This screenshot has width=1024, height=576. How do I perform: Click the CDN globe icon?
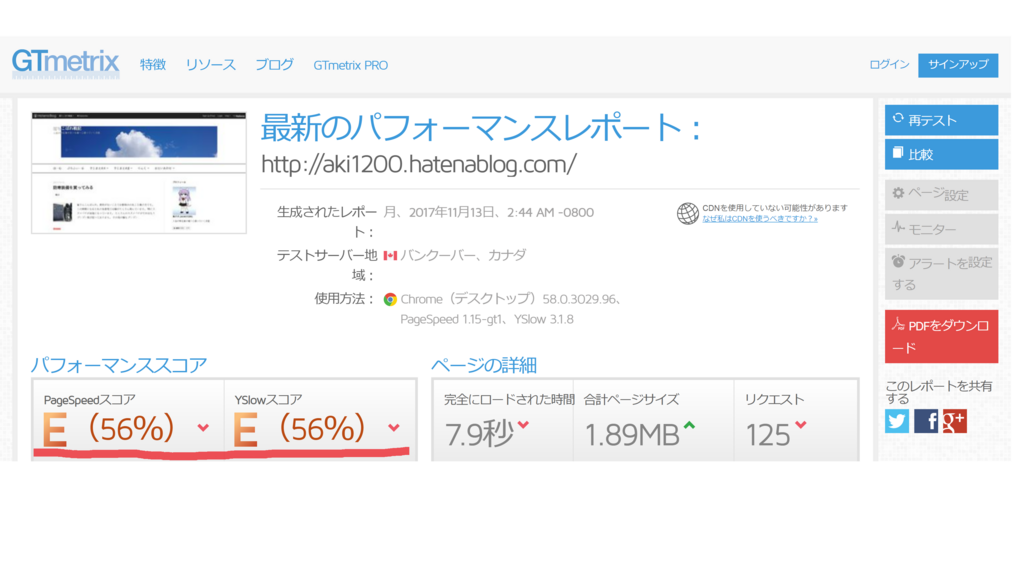pyautogui.click(x=687, y=213)
